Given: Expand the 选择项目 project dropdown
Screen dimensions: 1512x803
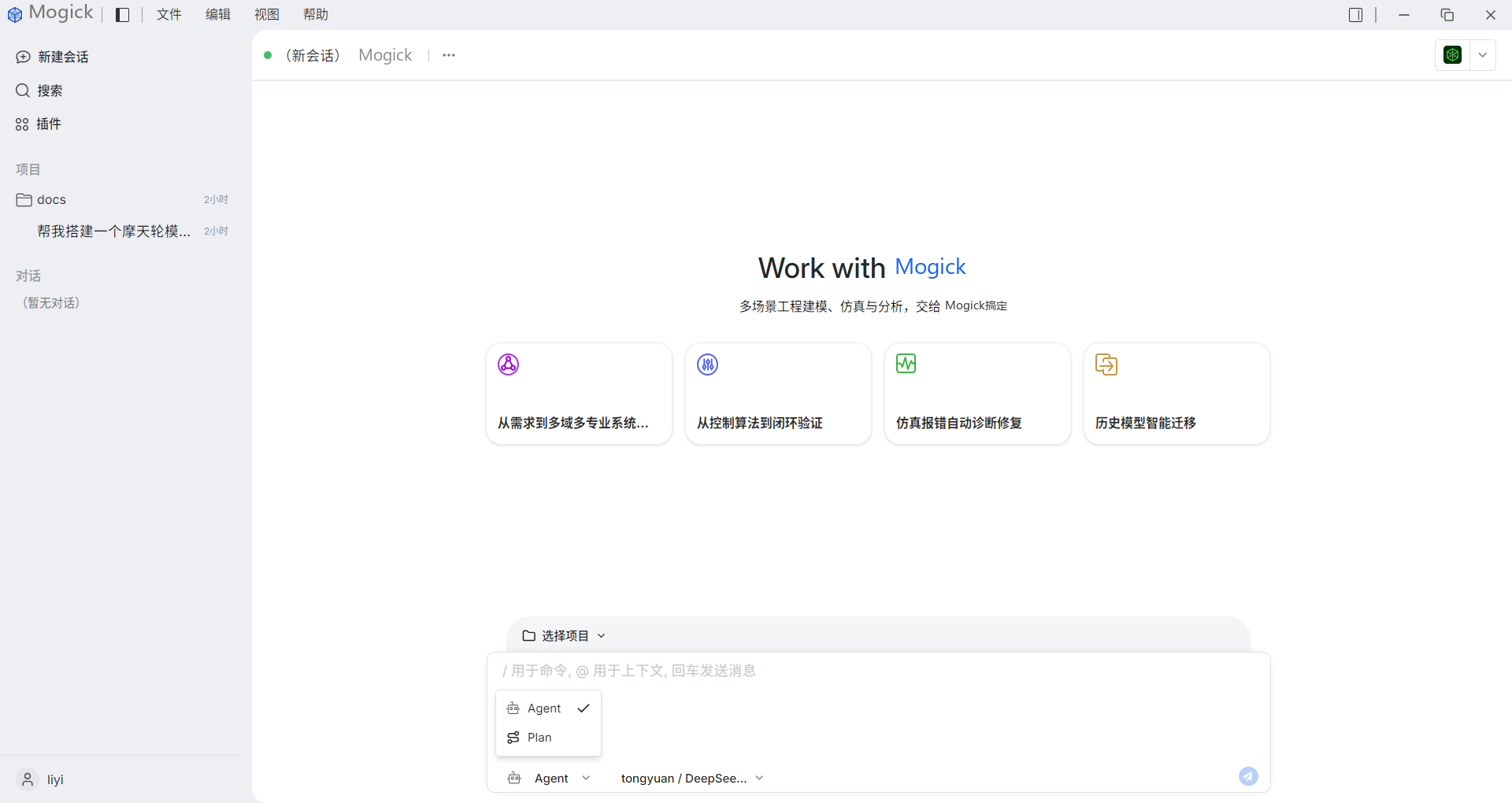Looking at the screenshot, I should click(x=564, y=635).
